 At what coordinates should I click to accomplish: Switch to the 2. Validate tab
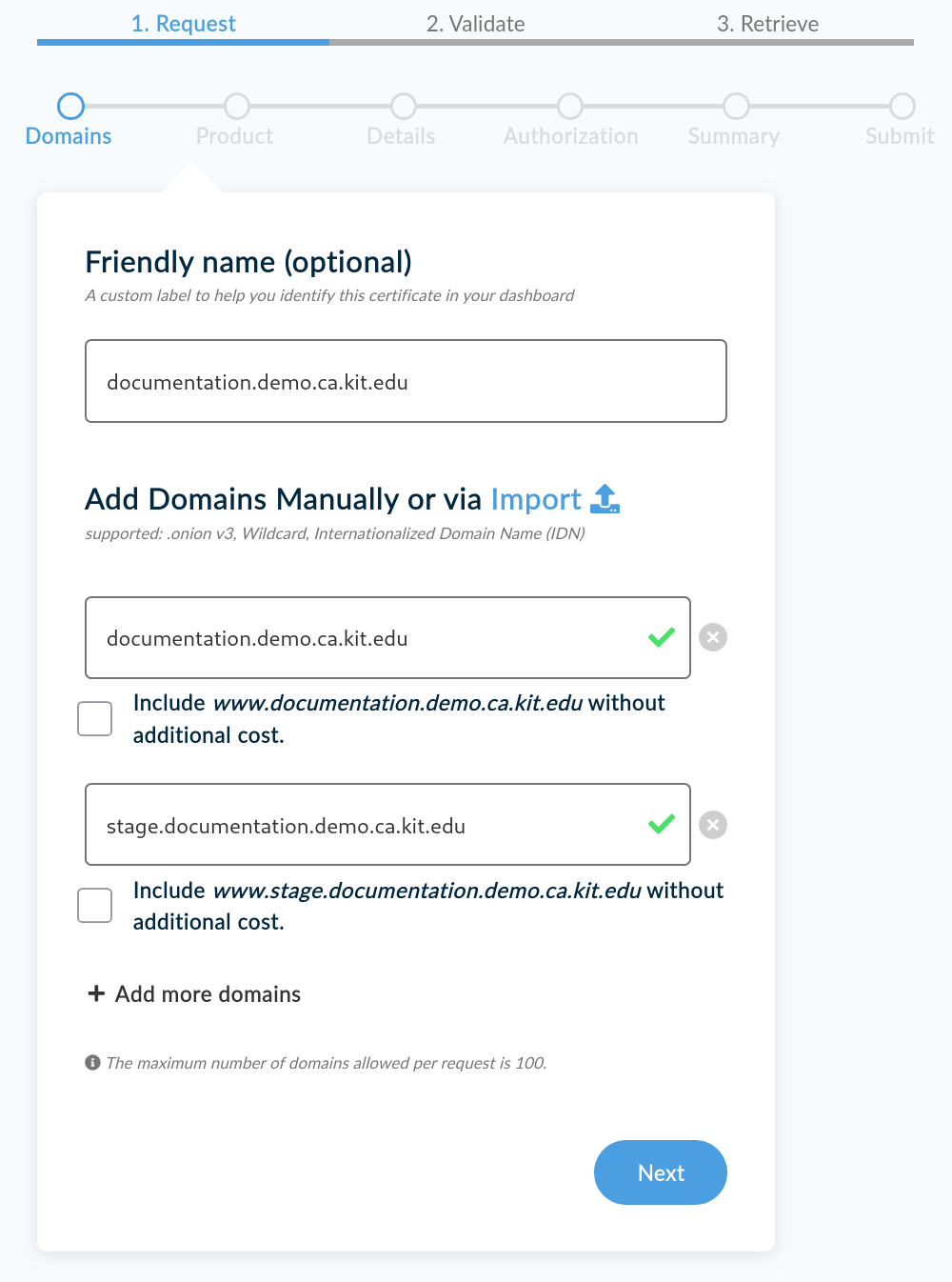(x=475, y=24)
